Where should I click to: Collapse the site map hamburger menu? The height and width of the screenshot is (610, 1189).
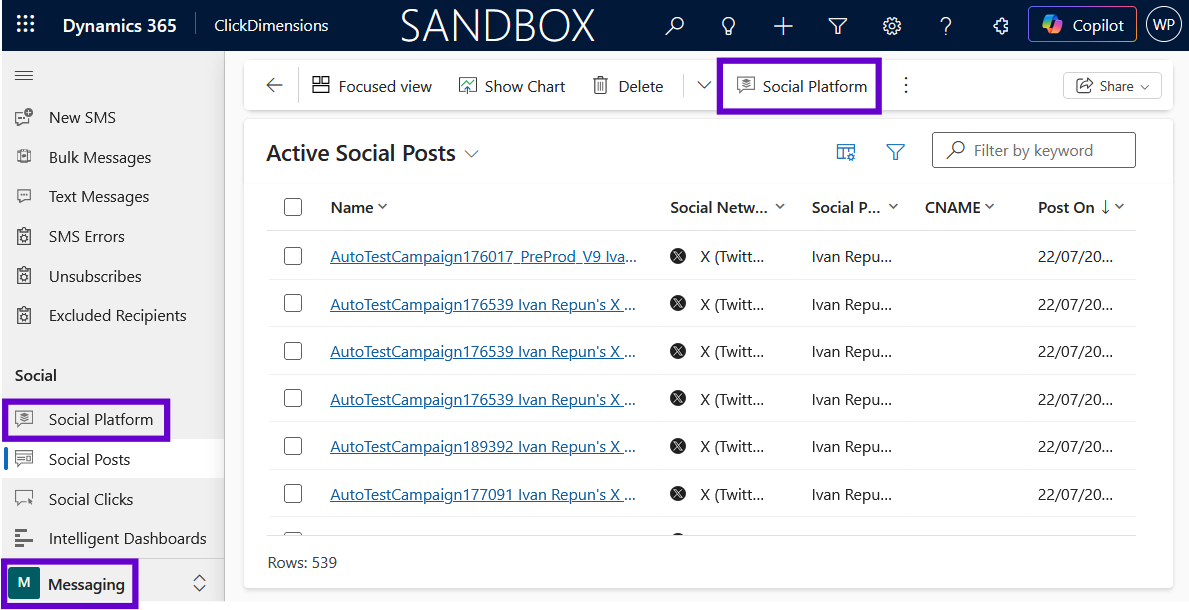point(24,76)
